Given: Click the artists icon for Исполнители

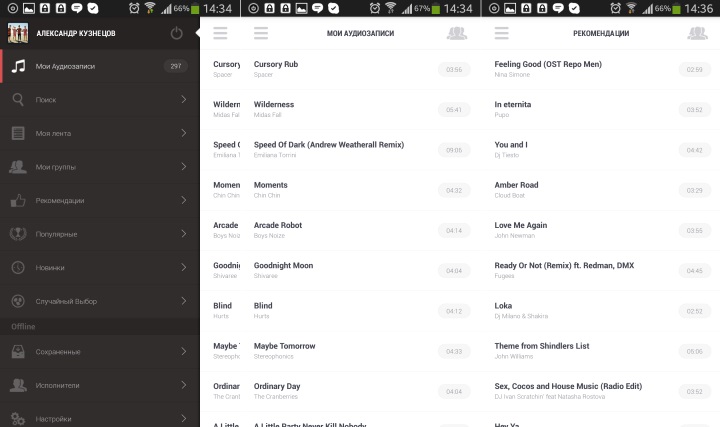Looking at the screenshot, I should (18, 385).
